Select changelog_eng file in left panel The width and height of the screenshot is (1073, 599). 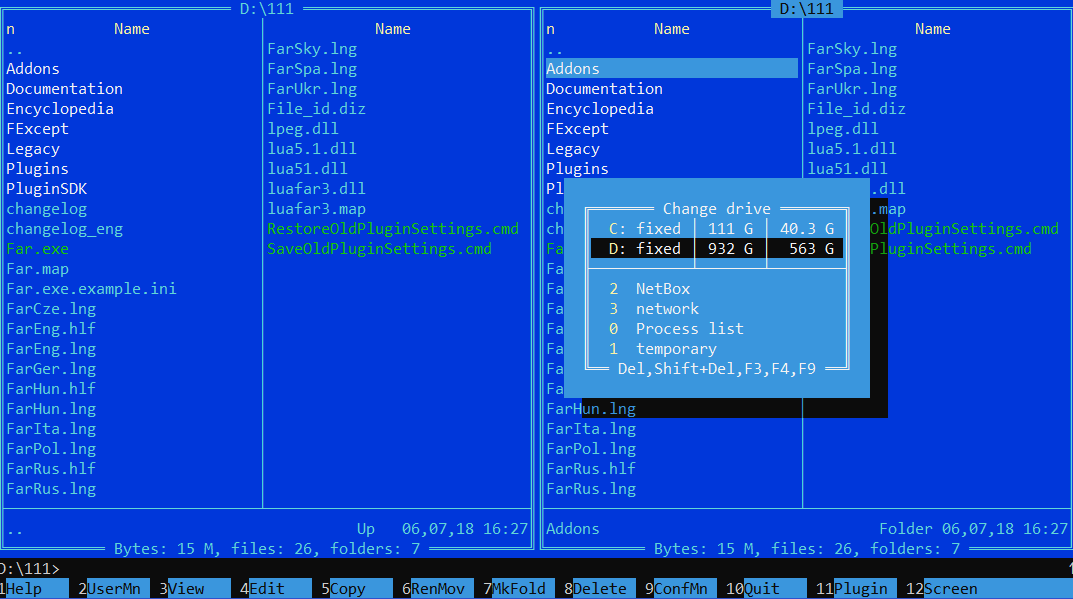point(64,229)
